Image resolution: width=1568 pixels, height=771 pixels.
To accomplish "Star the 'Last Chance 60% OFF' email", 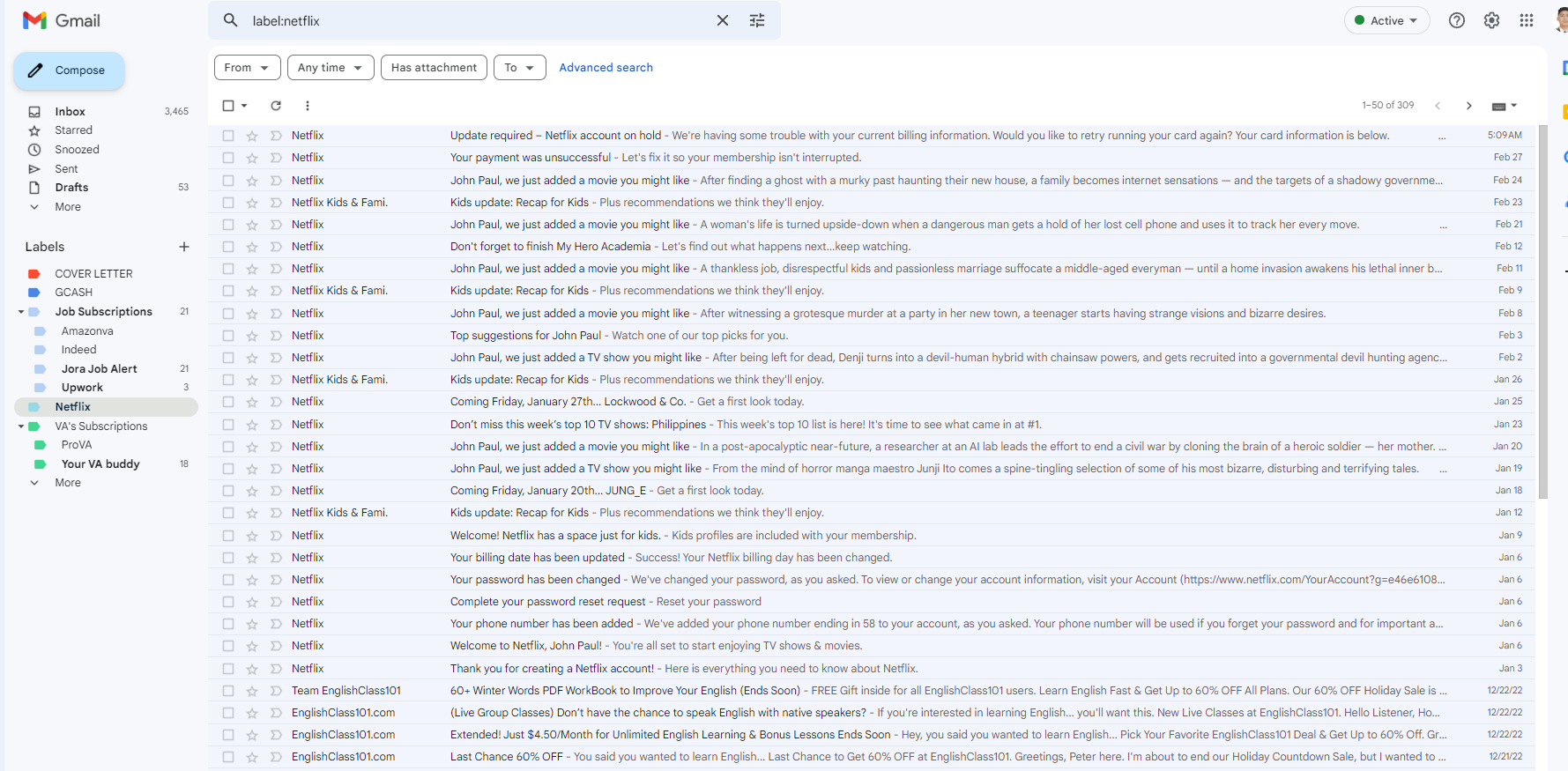I will tap(252, 757).
